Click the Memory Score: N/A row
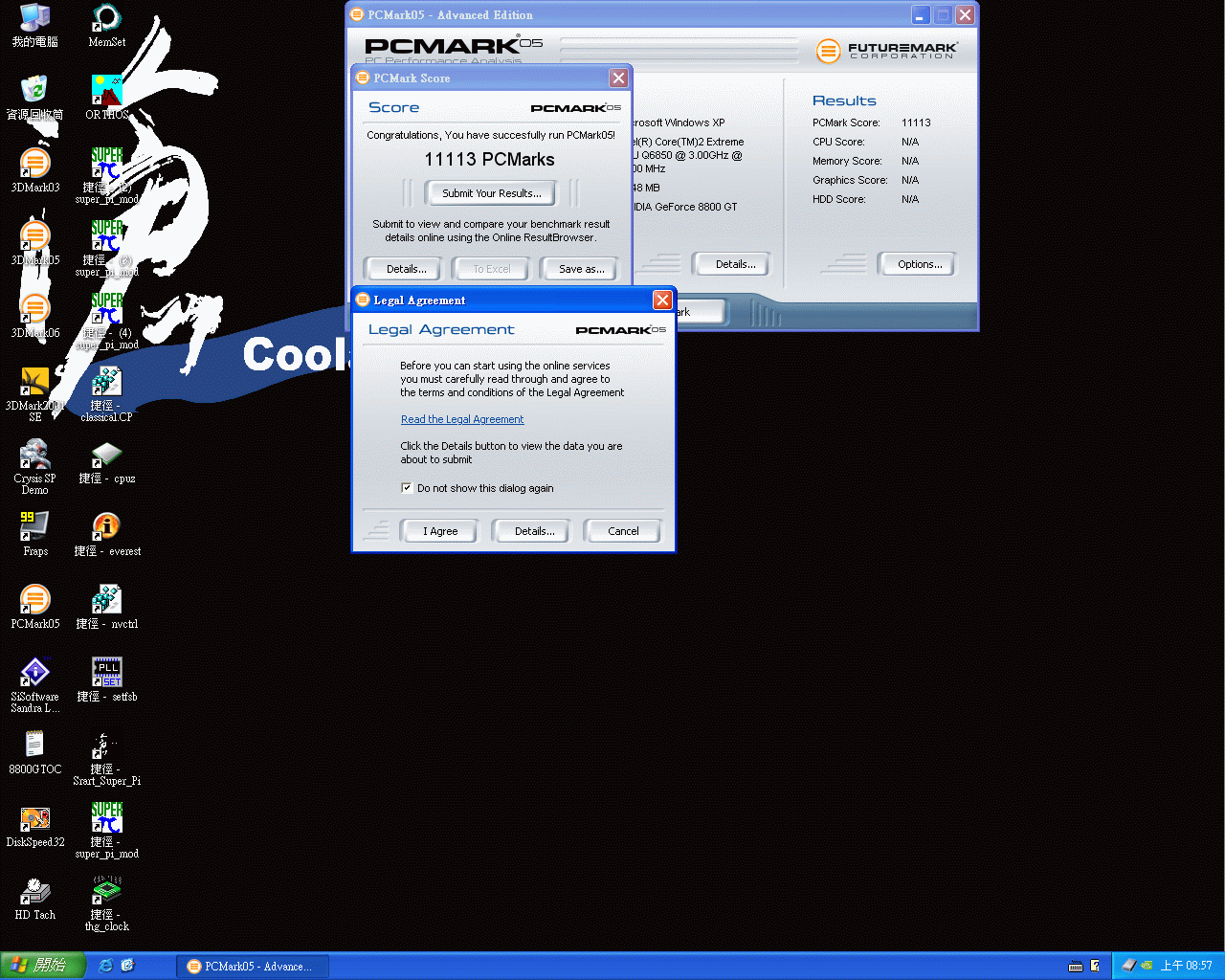 [866, 161]
